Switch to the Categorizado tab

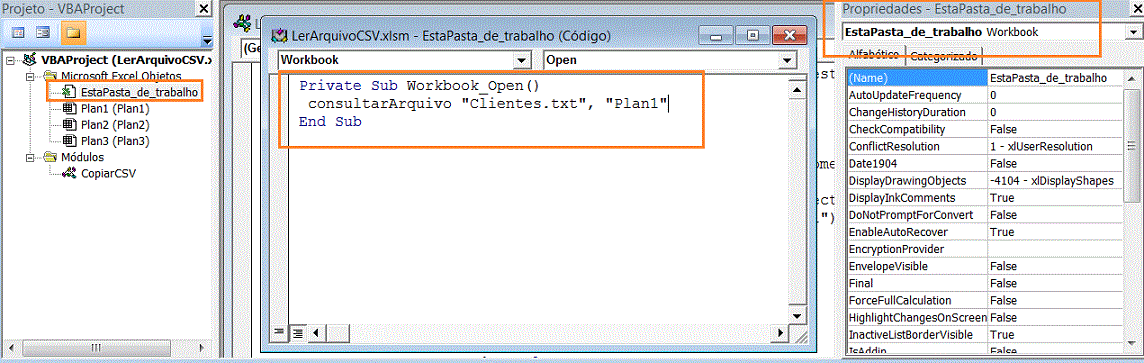tap(944, 55)
